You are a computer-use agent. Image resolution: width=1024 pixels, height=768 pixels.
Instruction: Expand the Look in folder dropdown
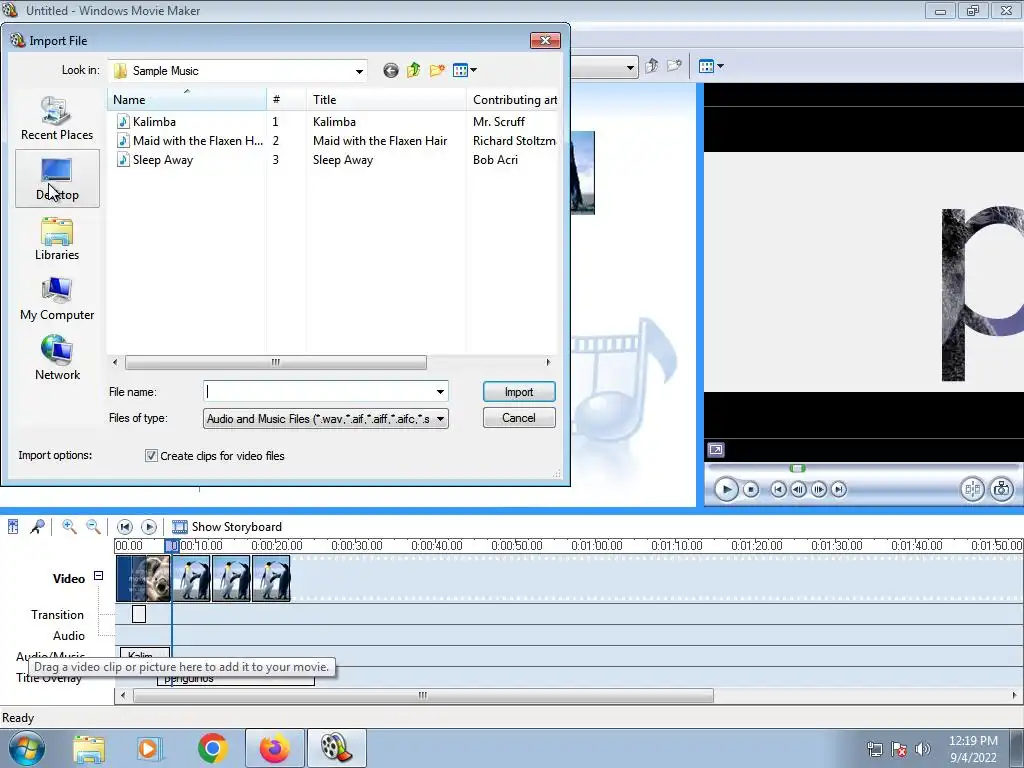tap(359, 71)
